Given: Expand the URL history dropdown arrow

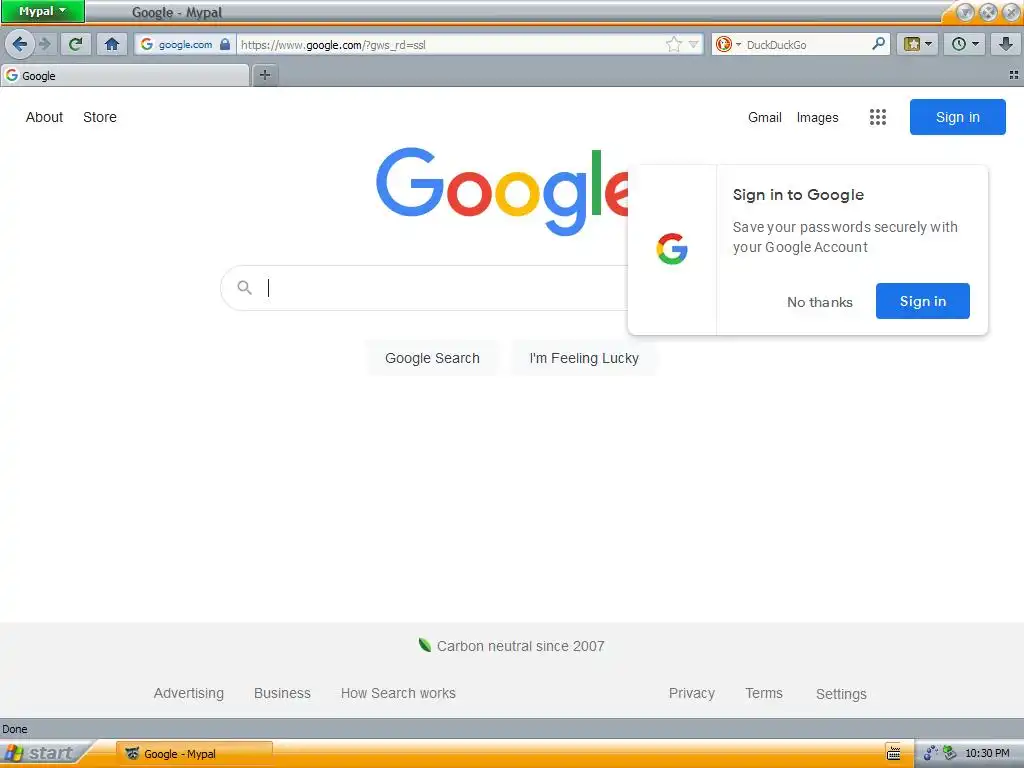Looking at the screenshot, I should [693, 44].
